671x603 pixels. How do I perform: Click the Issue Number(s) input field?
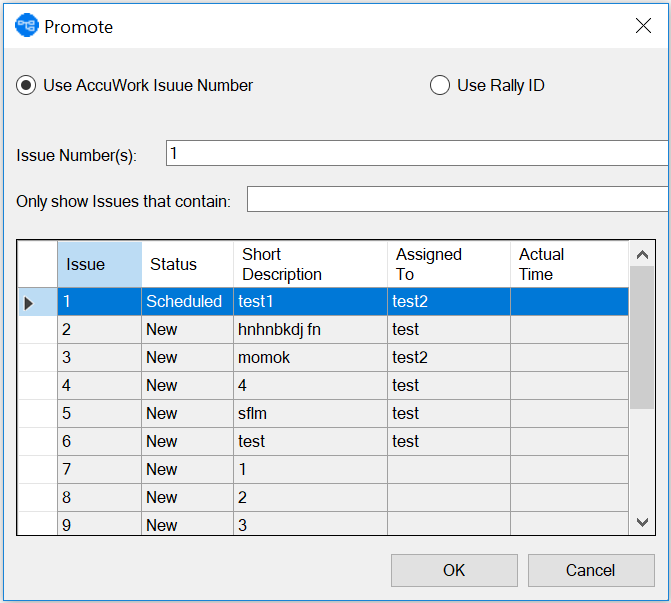pos(416,154)
